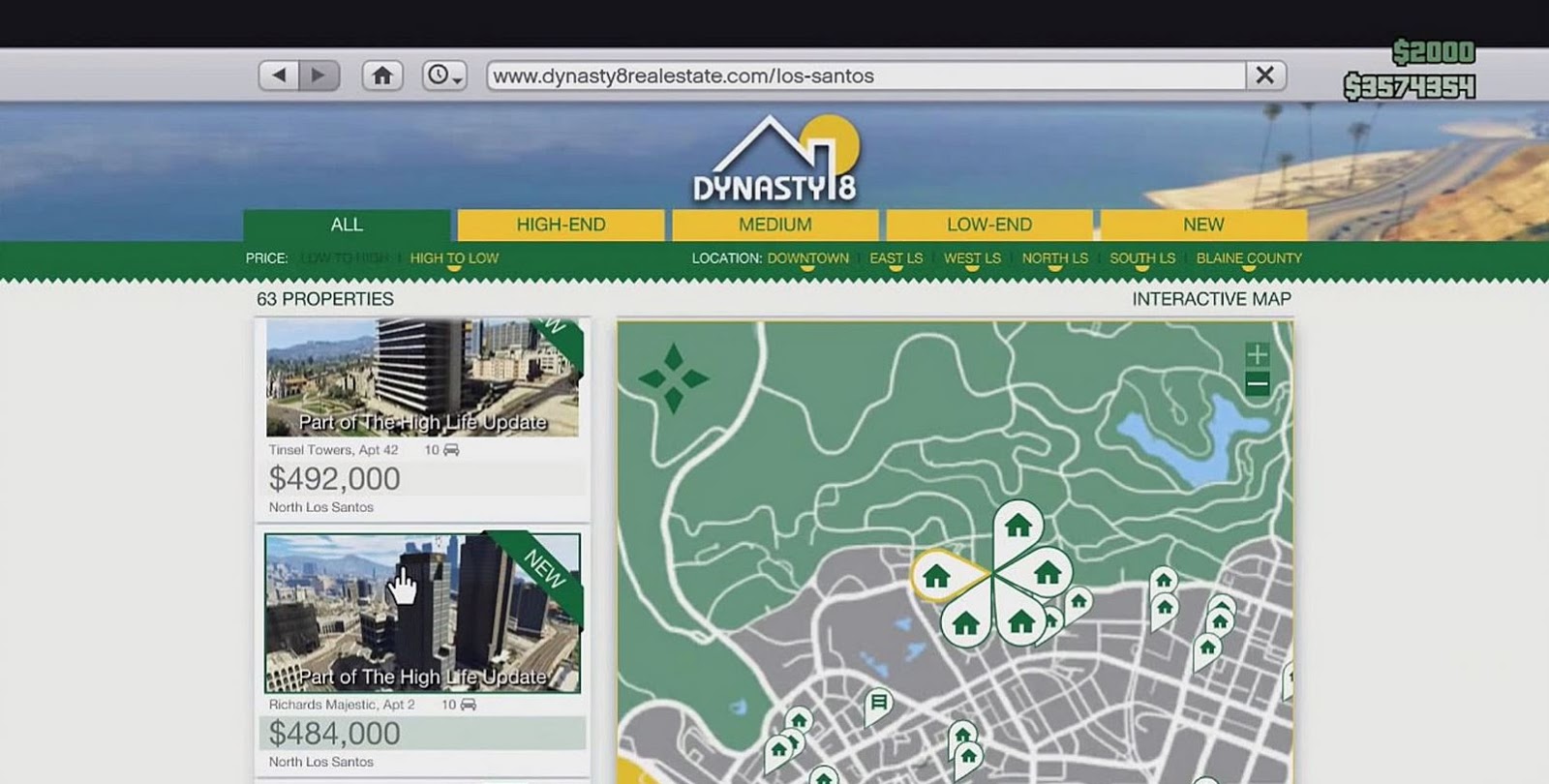Screen dimensions: 1549x784
Task: Select the LOW-END tab
Action: tap(988, 225)
